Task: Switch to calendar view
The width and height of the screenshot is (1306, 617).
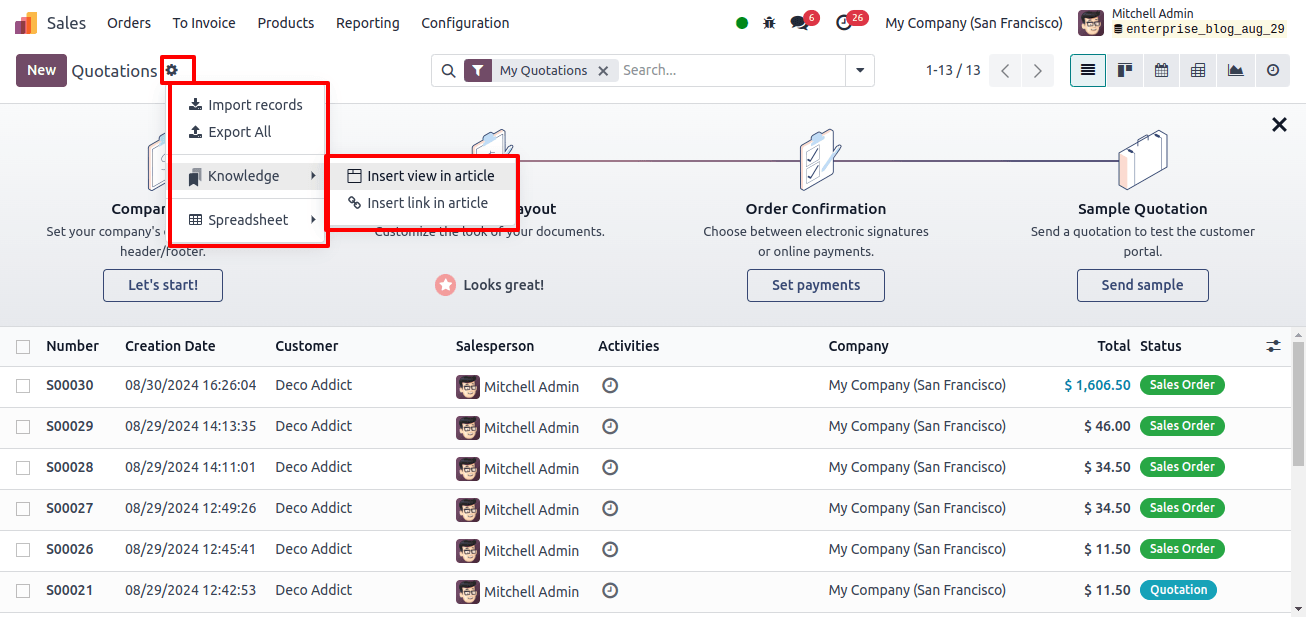Action: click(x=1162, y=70)
